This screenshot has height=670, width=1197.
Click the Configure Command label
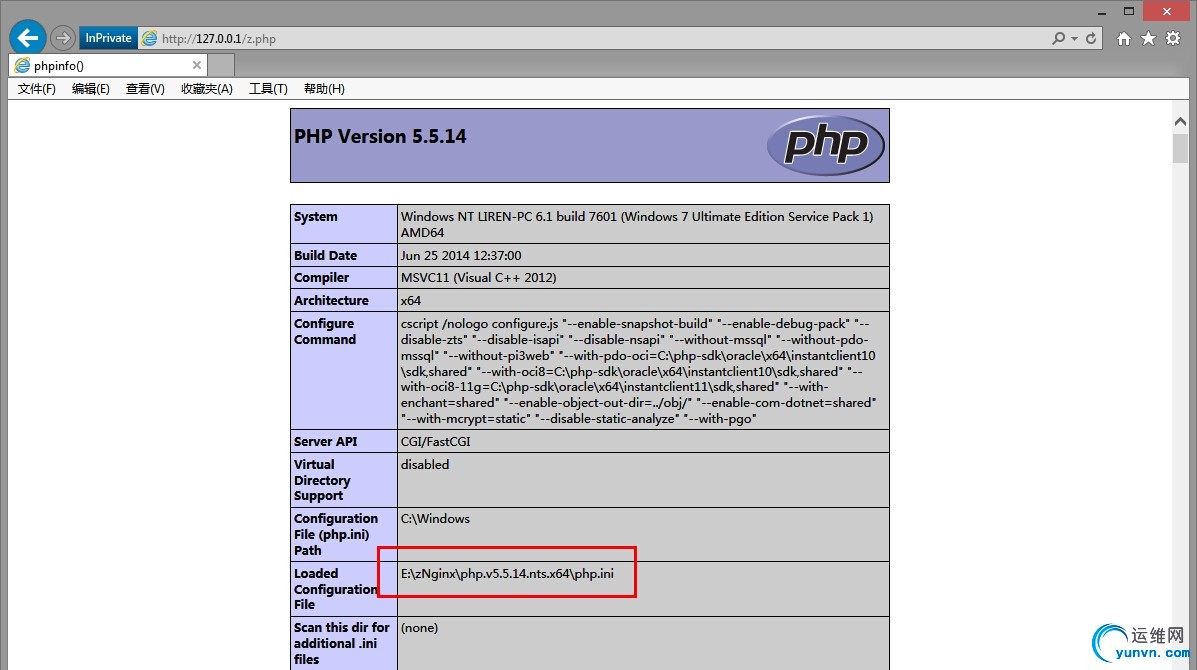coord(324,331)
